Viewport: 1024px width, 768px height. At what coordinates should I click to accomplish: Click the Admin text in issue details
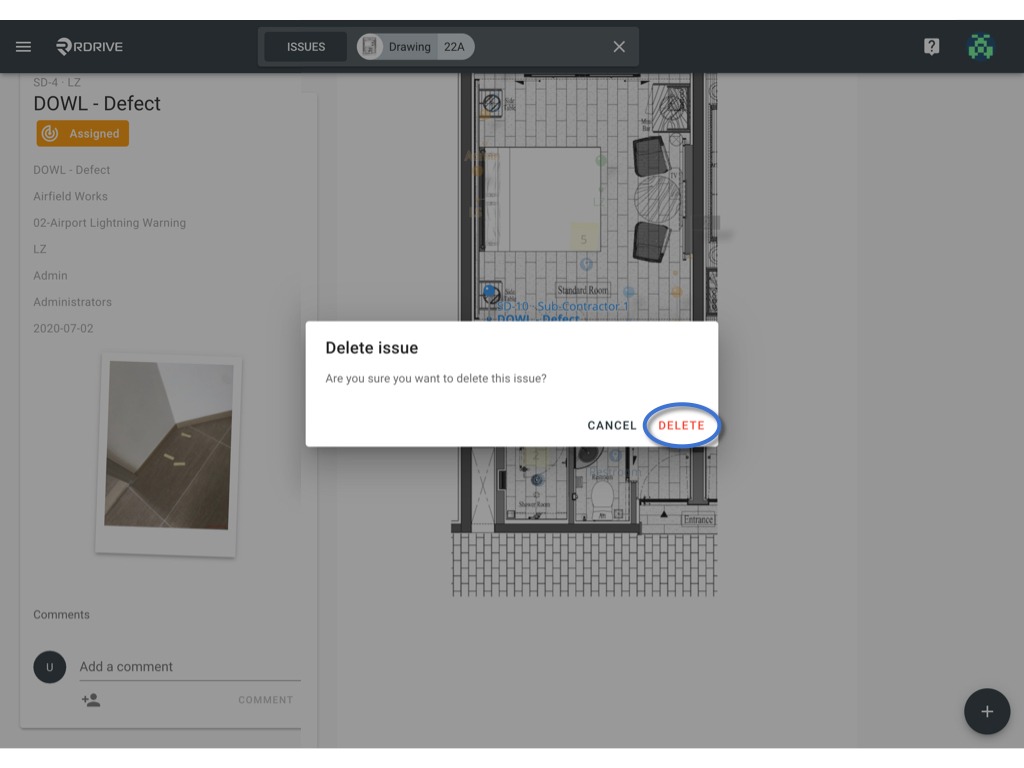tap(50, 276)
